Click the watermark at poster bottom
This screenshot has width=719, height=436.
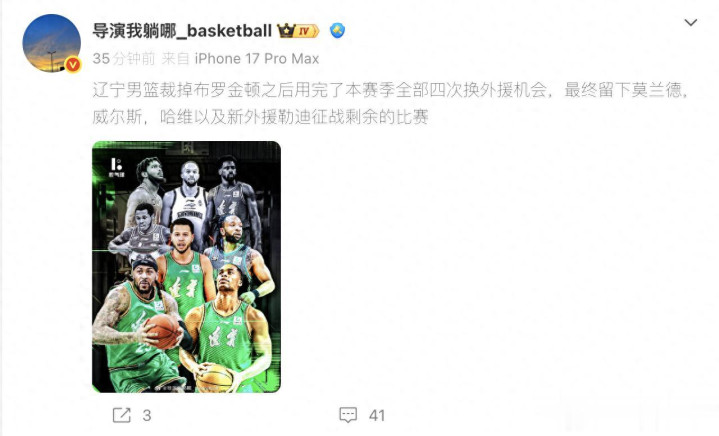(173, 388)
